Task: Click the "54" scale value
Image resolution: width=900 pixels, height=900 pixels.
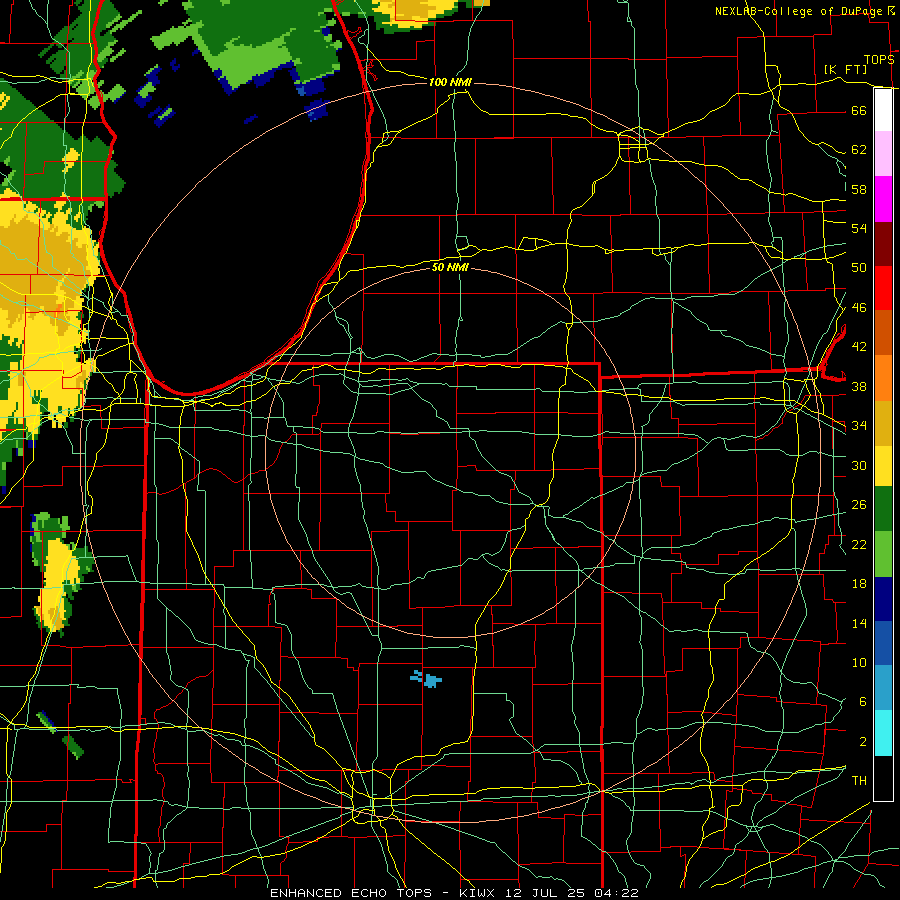Action: 859,228
